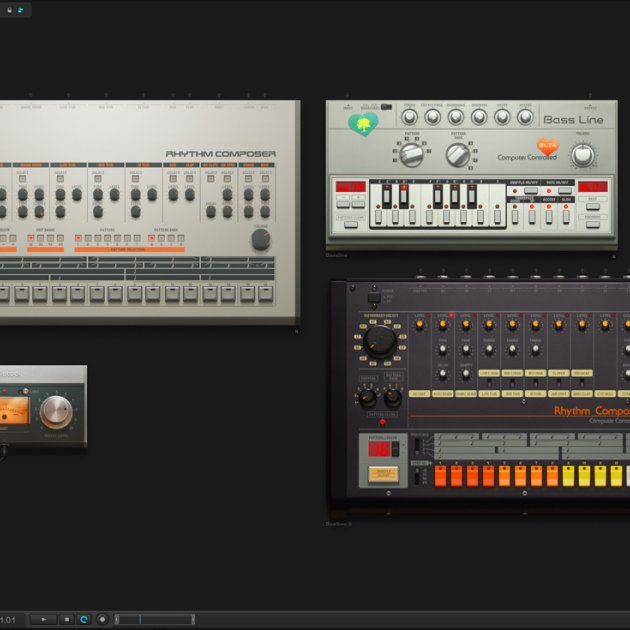Click the round Volume knob on white Rhythm Composer

(x=261, y=240)
